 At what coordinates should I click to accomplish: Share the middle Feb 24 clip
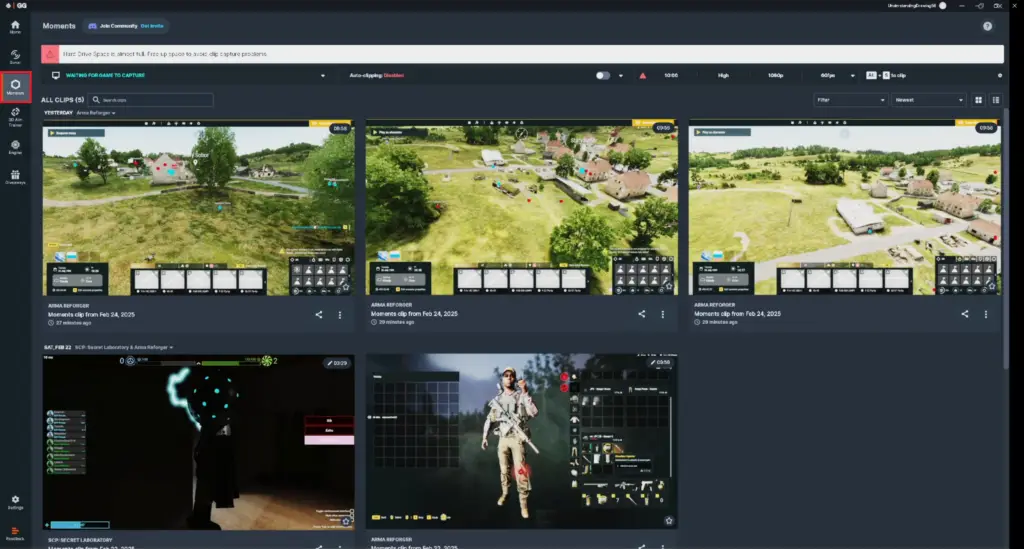point(641,314)
